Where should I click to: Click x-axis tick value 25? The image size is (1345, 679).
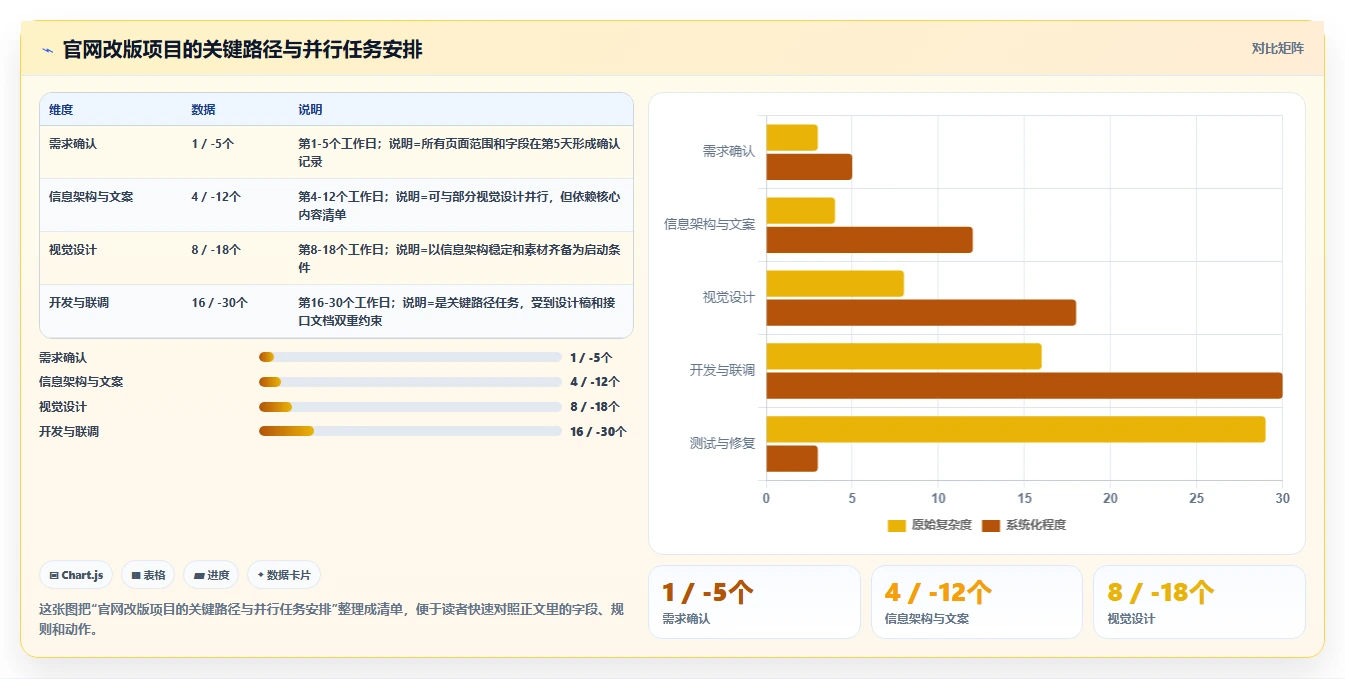pyautogui.click(x=1196, y=498)
